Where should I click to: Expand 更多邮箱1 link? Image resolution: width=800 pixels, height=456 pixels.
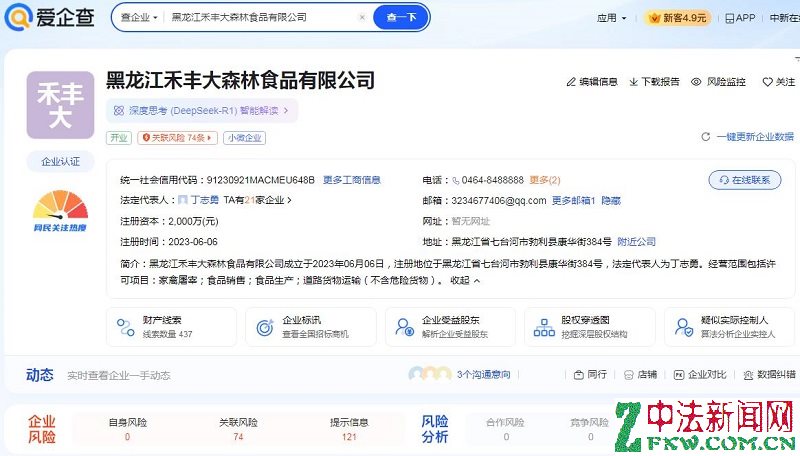point(573,200)
